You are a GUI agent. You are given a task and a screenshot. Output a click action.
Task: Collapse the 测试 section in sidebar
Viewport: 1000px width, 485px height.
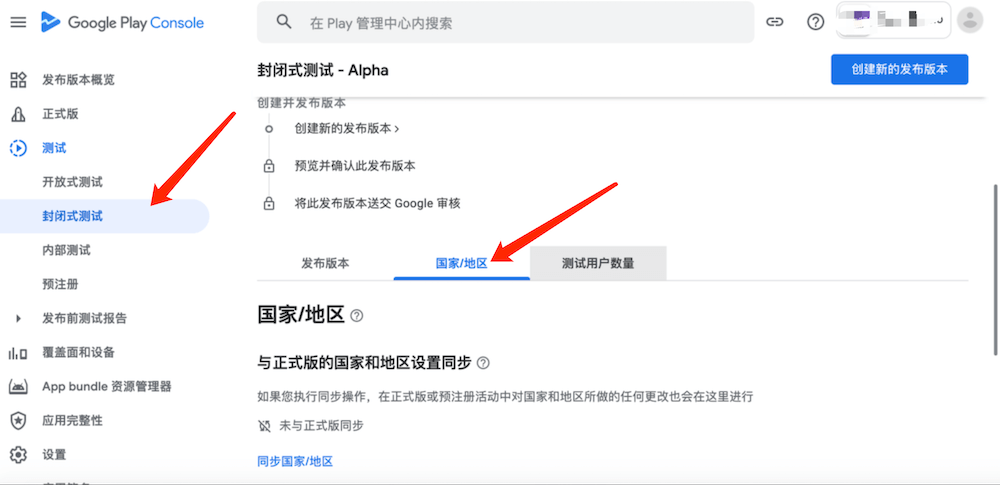[x=54, y=148]
